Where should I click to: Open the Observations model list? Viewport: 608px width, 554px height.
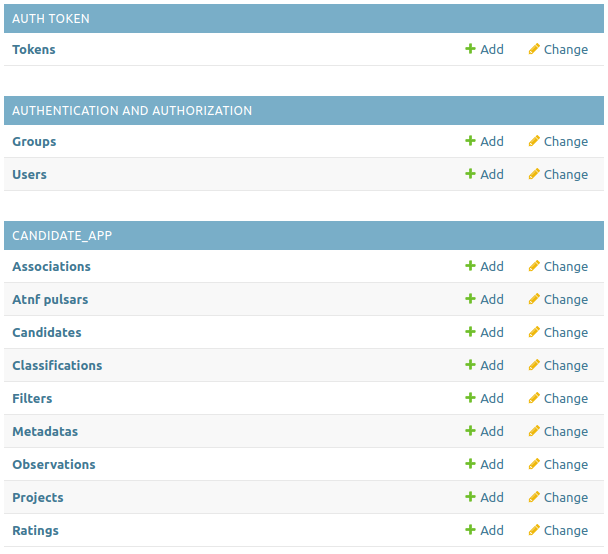(x=54, y=464)
